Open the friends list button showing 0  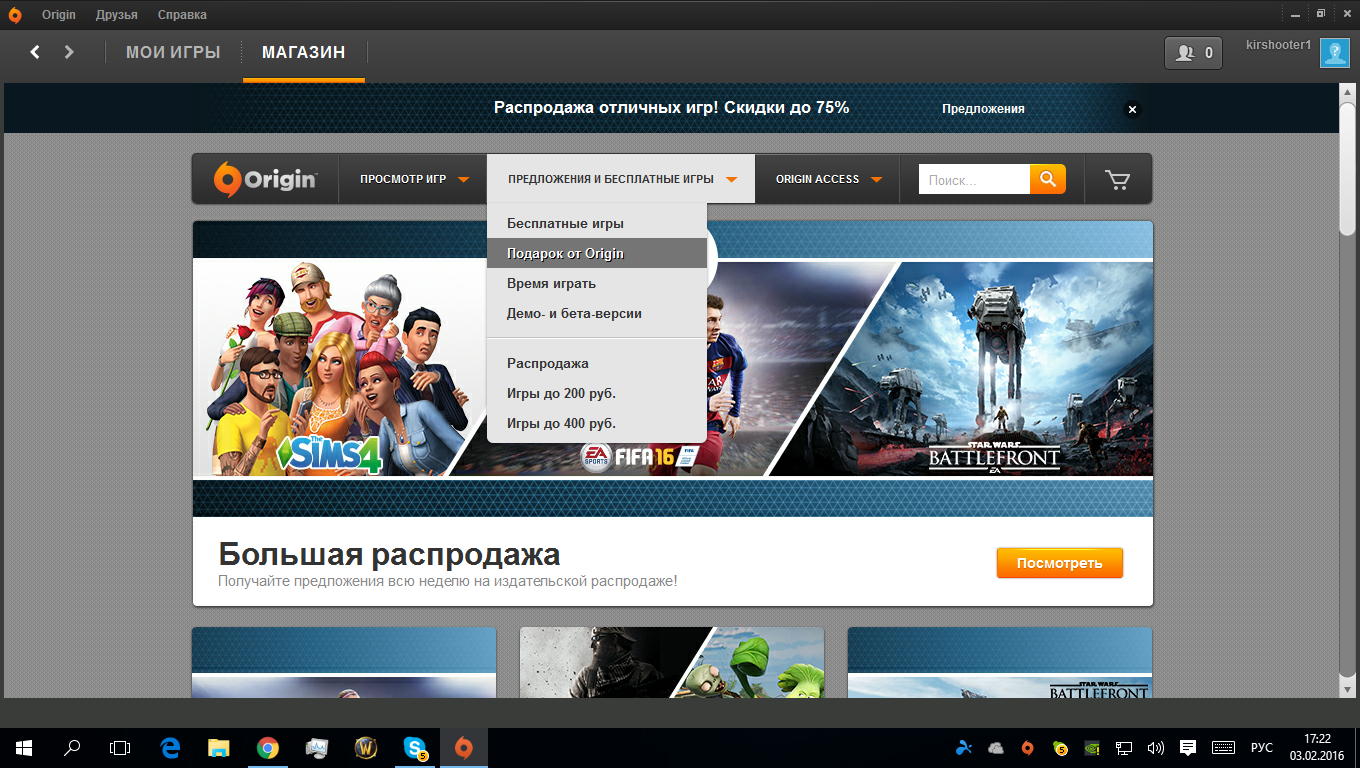point(1193,53)
